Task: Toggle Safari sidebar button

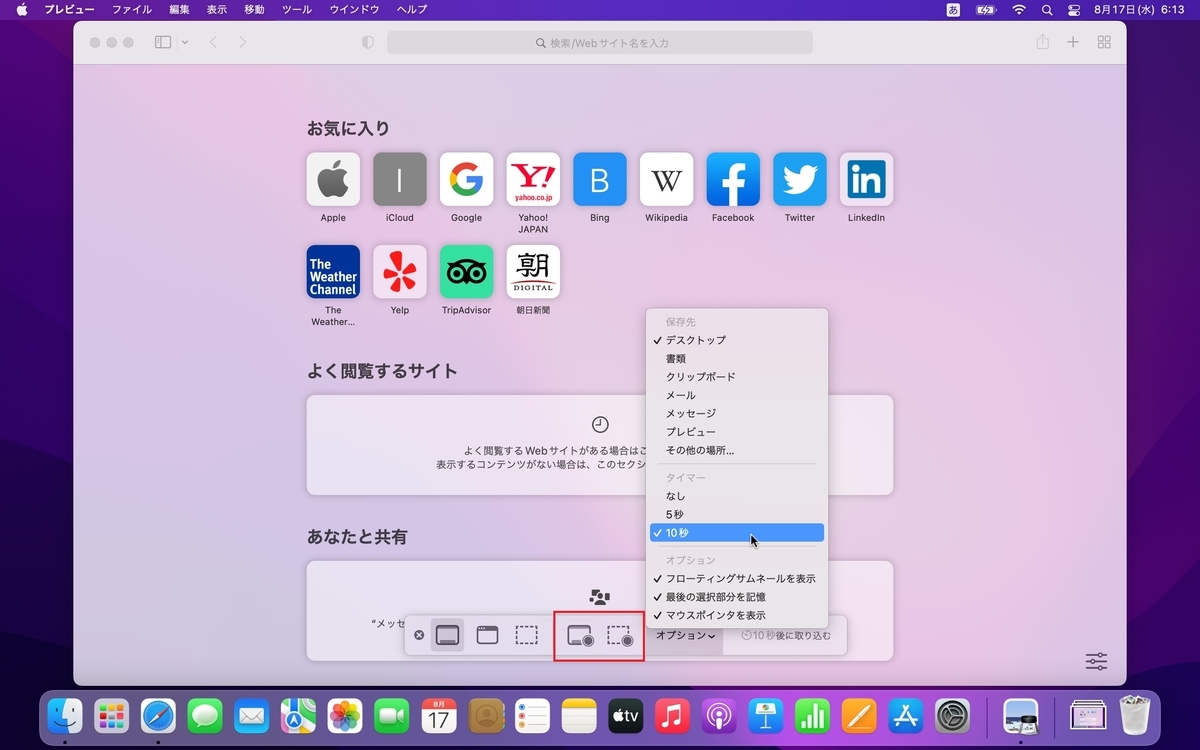Action: pos(163,43)
